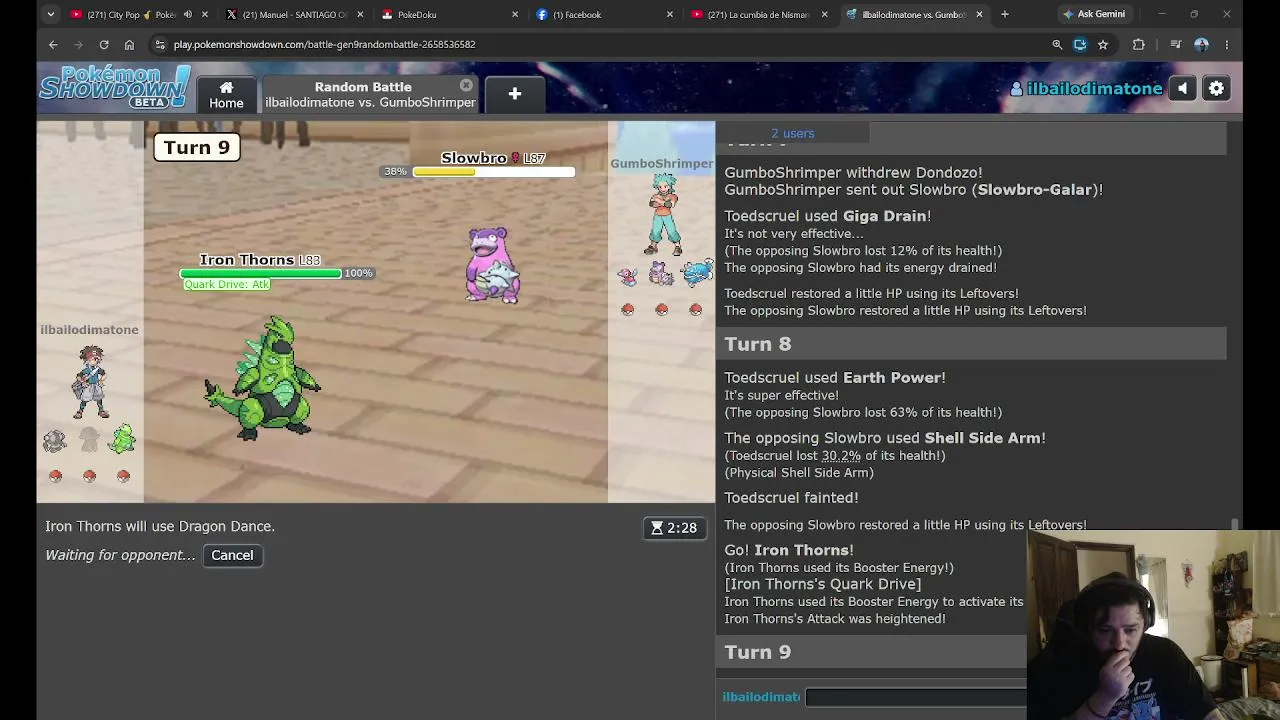Screen dimensions: 1280x720
Task: Click the Iron Thorns battle sprite
Action: click(x=264, y=378)
